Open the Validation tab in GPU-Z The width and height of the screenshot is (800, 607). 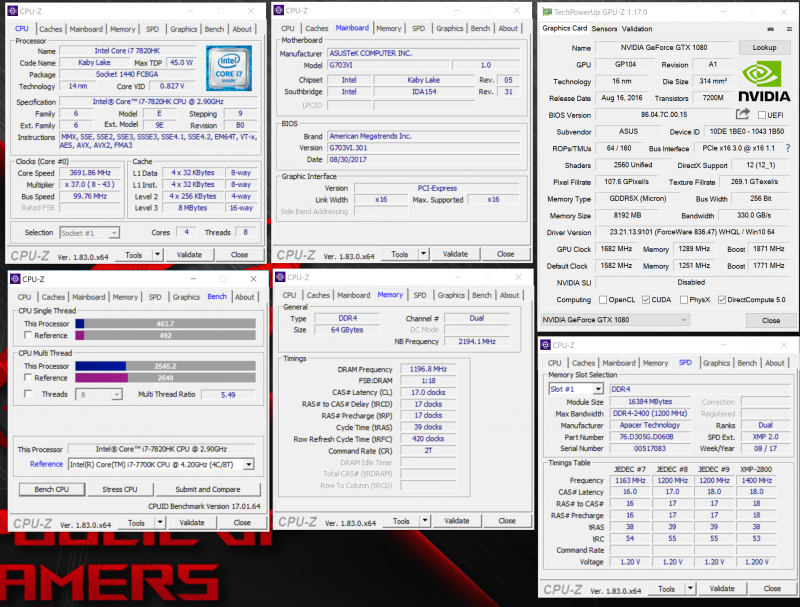tap(637, 29)
